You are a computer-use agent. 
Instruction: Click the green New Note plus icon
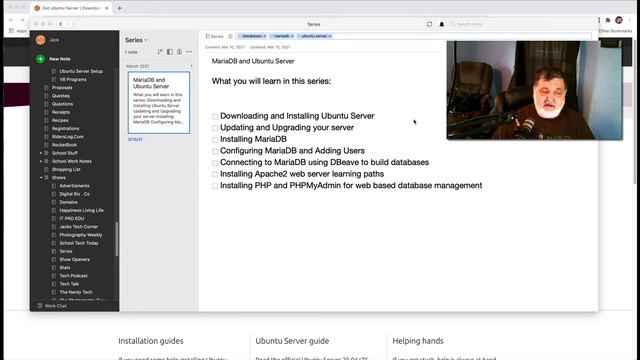pos(40,59)
